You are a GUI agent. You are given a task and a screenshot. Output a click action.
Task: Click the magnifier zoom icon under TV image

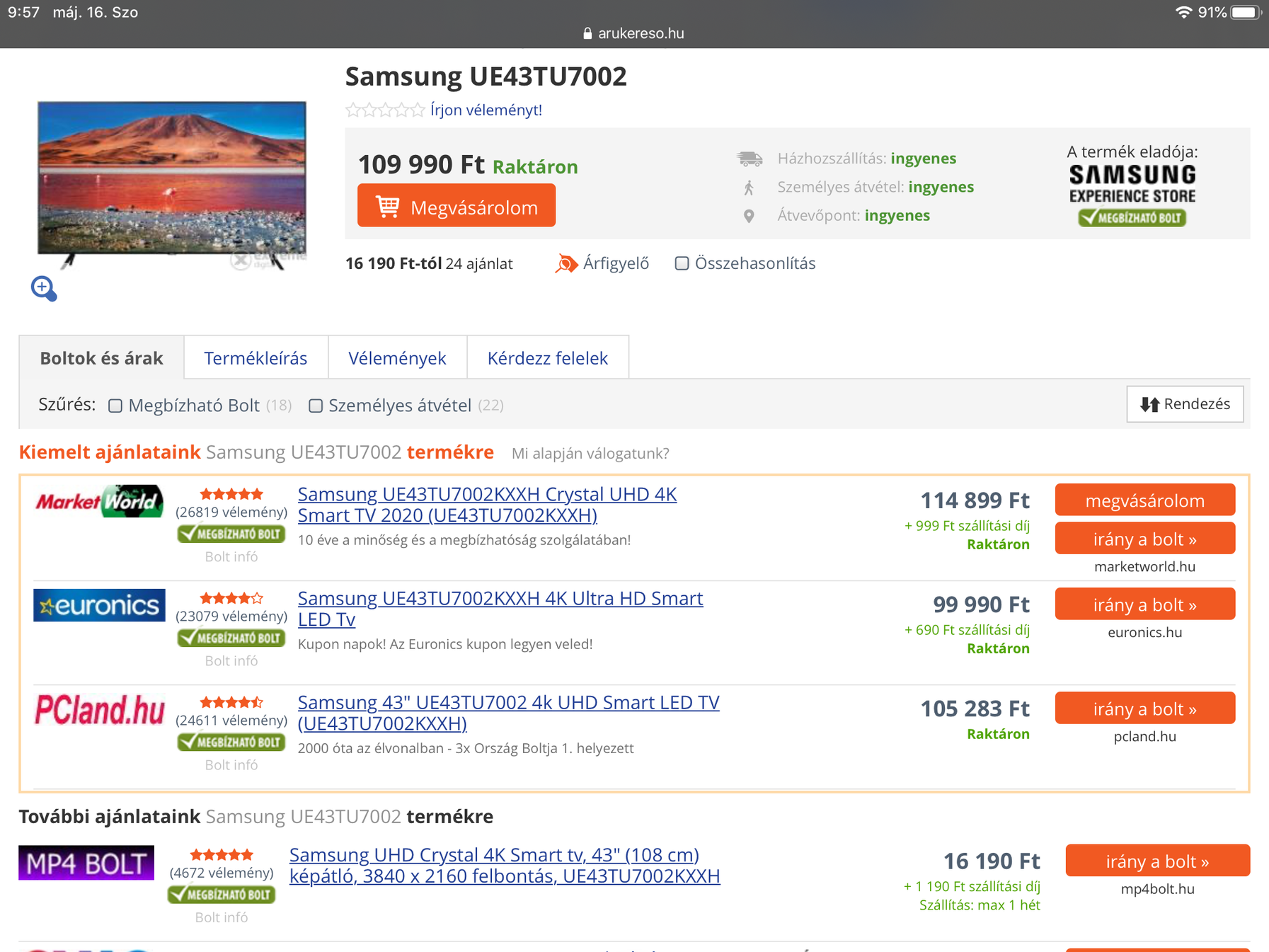[44, 289]
